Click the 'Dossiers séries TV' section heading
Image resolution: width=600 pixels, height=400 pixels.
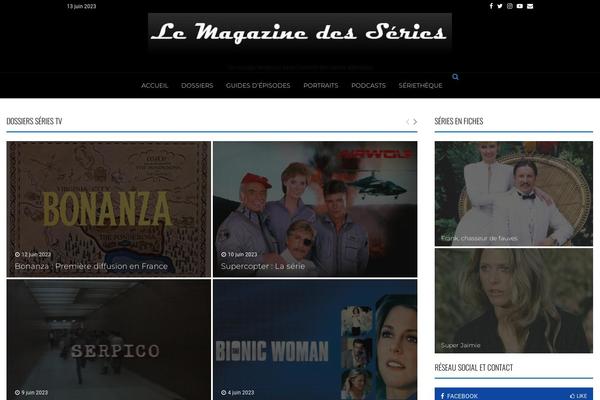click(34, 121)
